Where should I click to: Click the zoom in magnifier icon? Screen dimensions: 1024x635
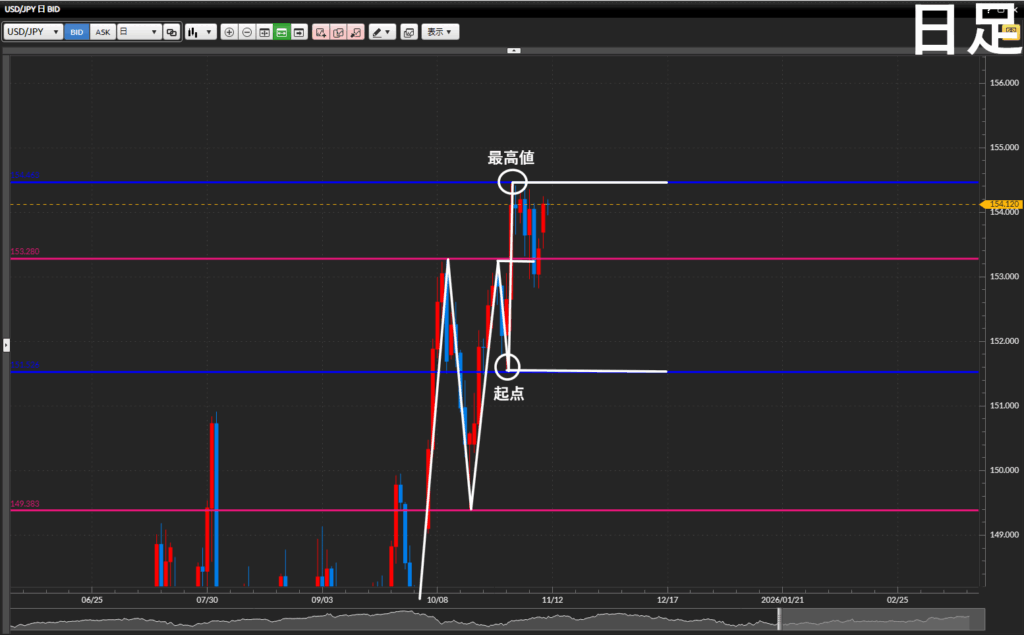click(x=229, y=32)
